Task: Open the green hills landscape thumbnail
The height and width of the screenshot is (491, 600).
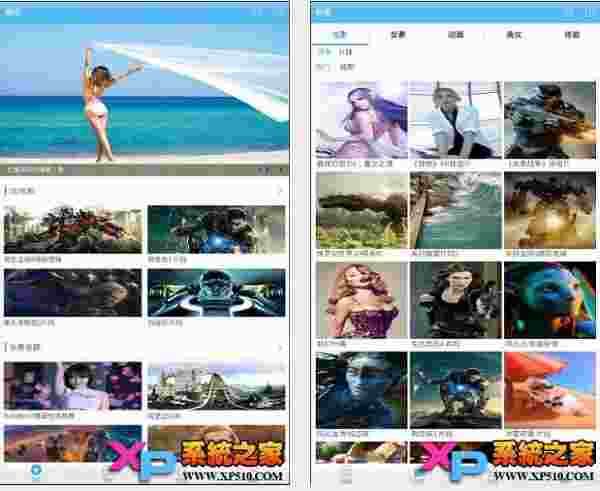Action: (362, 210)
